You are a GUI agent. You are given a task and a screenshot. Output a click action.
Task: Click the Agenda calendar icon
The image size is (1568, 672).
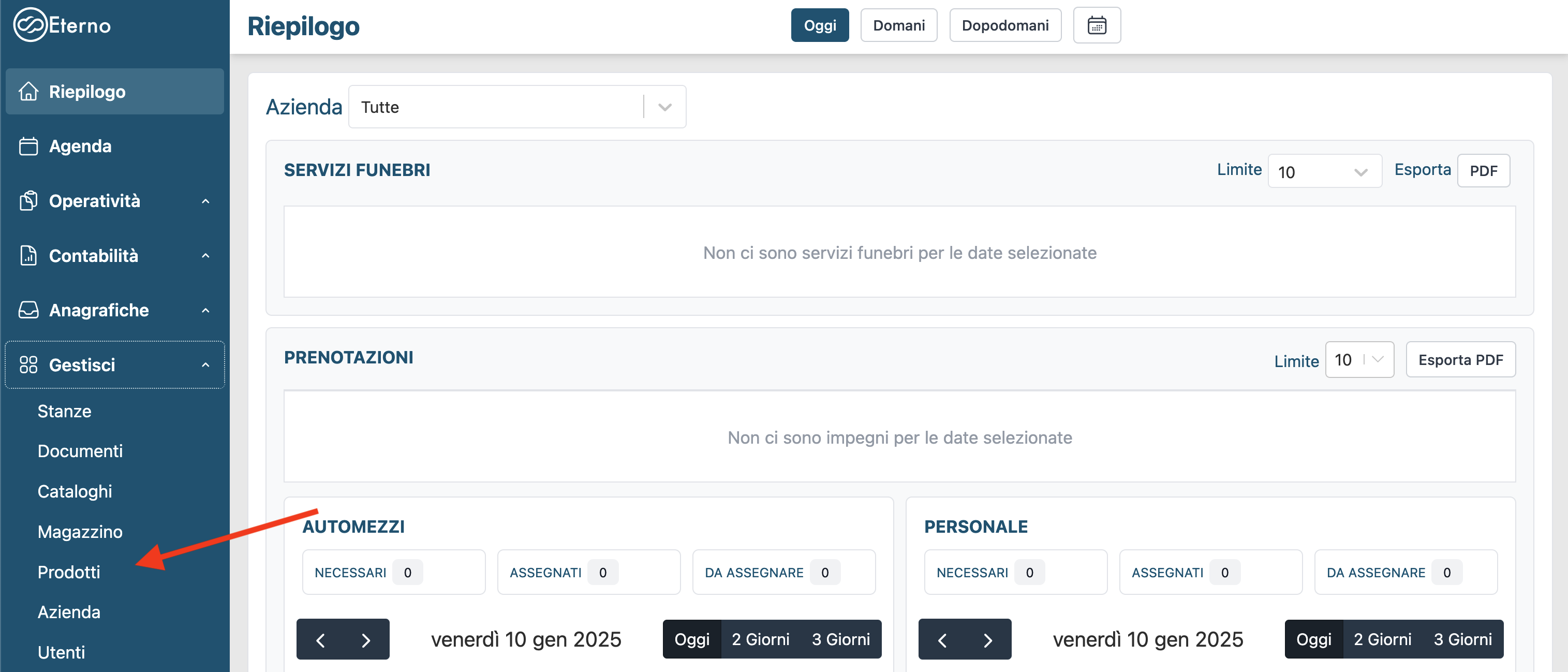tap(28, 146)
